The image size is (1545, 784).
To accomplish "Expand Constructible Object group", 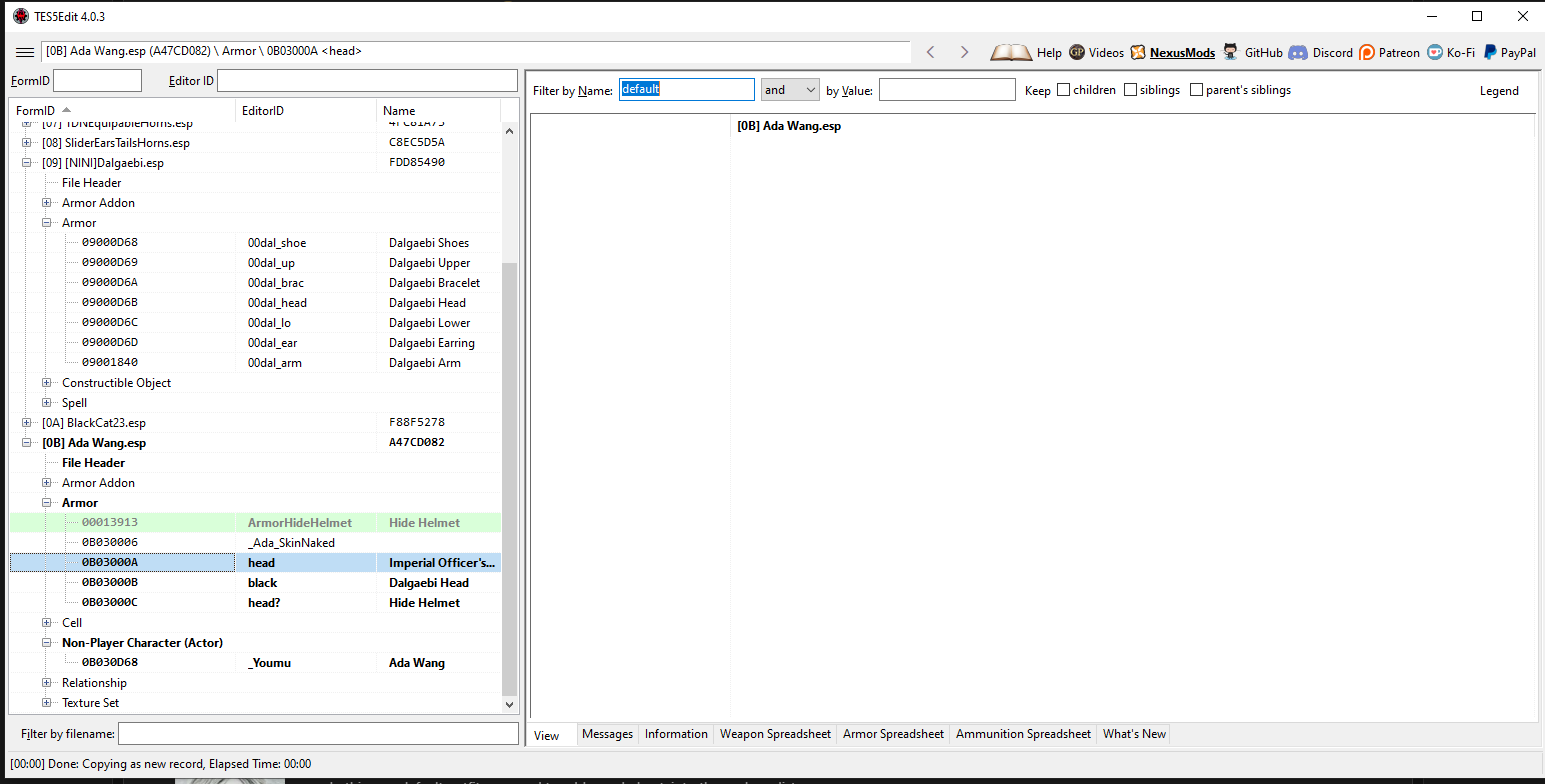I will coord(47,383).
